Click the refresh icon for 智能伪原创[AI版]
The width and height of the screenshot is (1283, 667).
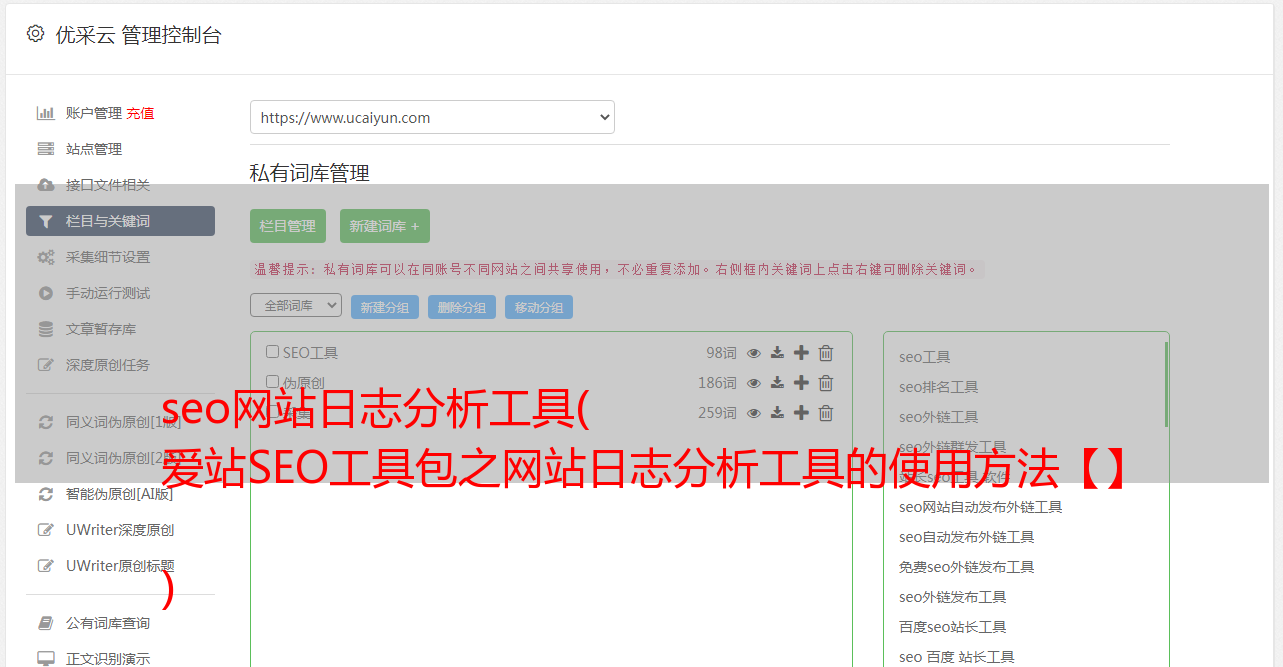45,494
